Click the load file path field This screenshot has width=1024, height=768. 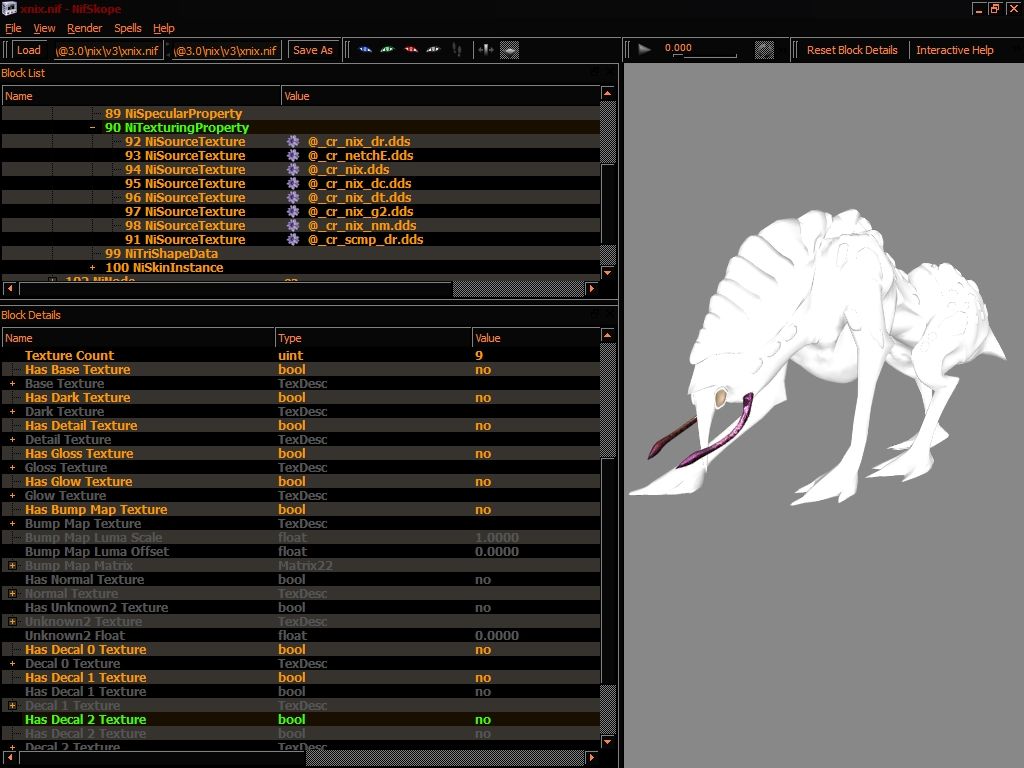[x=108, y=50]
